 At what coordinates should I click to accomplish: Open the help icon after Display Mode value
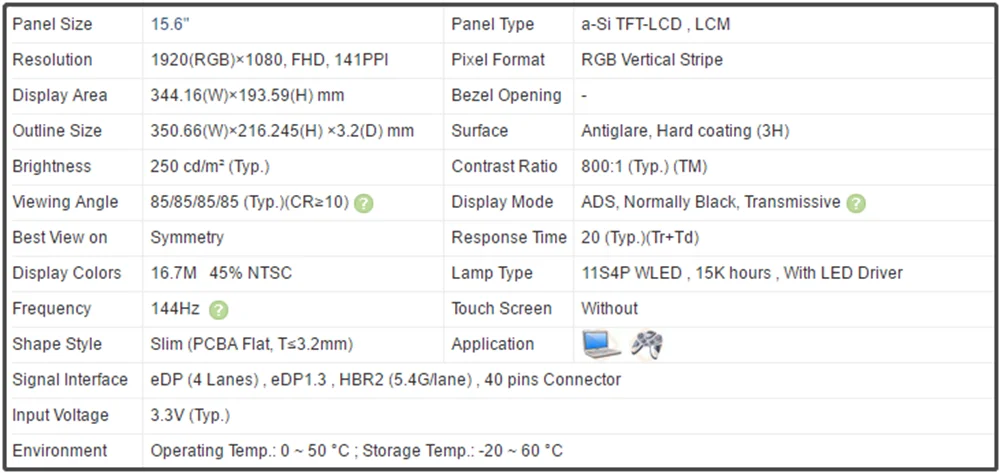tap(856, 203)
